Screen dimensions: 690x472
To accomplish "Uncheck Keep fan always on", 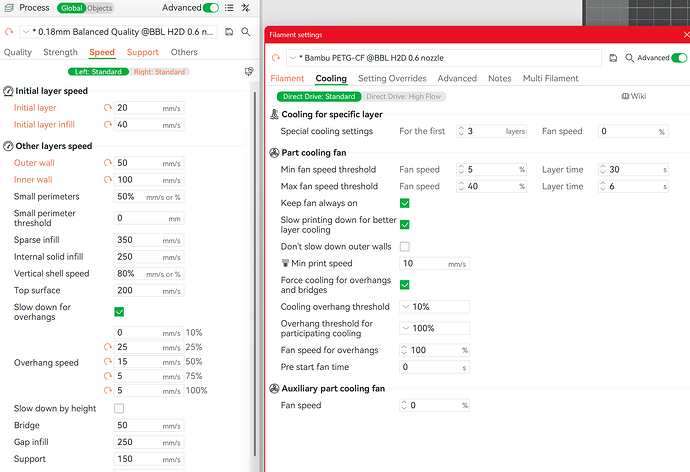I will coord(405,203).
